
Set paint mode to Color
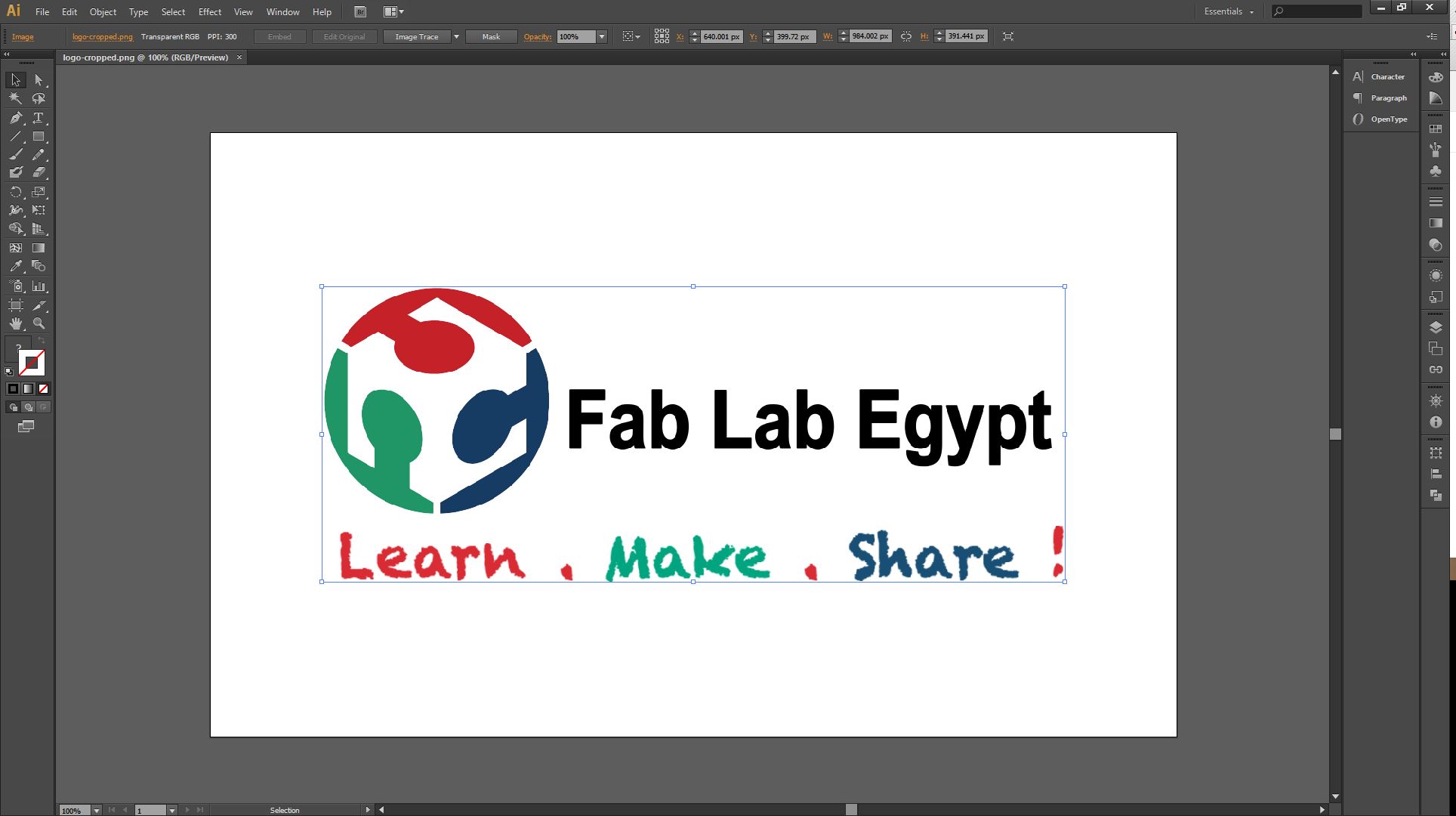[x=13, y=388]
